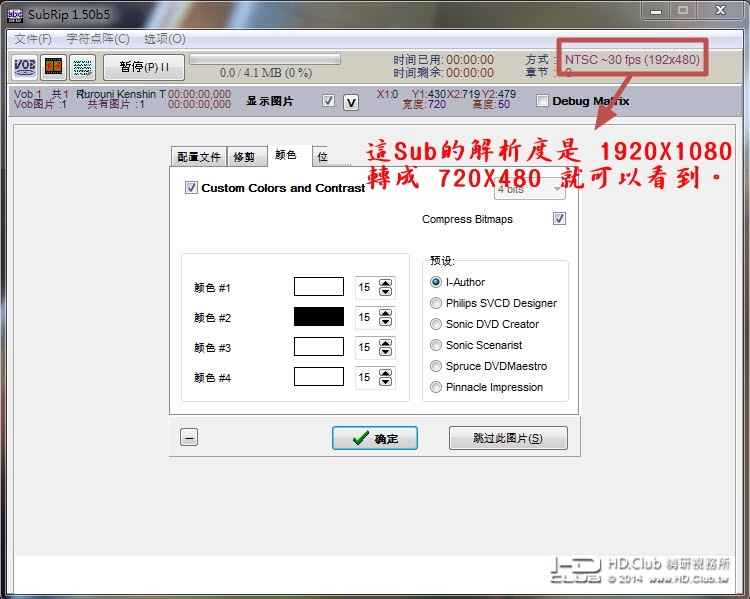Increase color #3 contrast value
Viewport: 750px width, 599px height.
click(386, 343)
